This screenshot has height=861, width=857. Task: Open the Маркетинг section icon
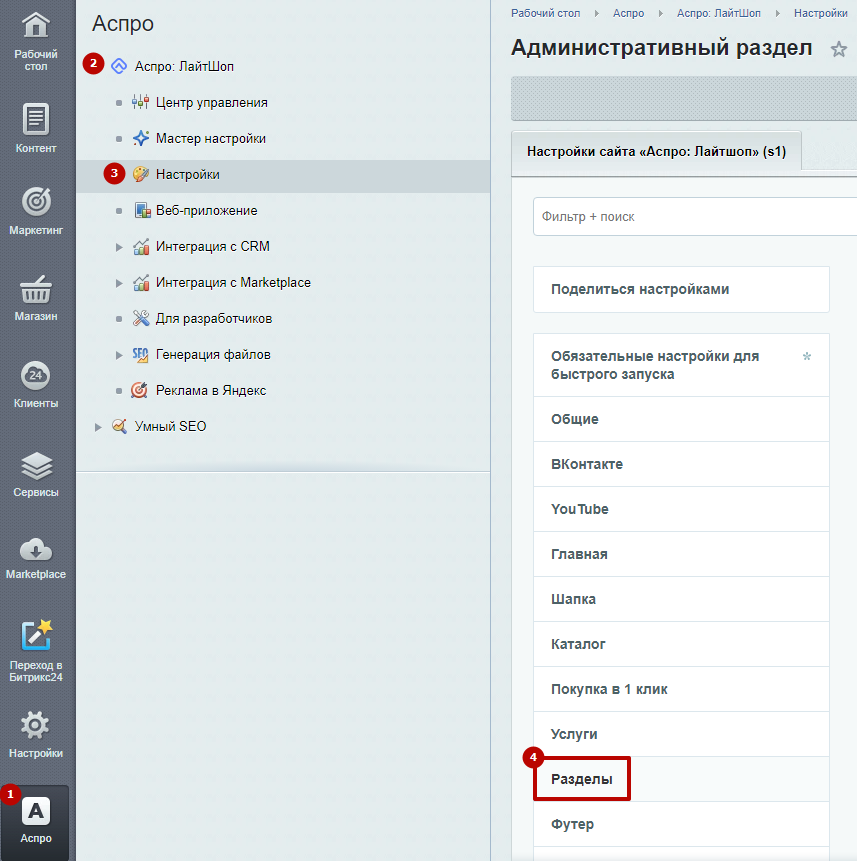coord(36,202)
